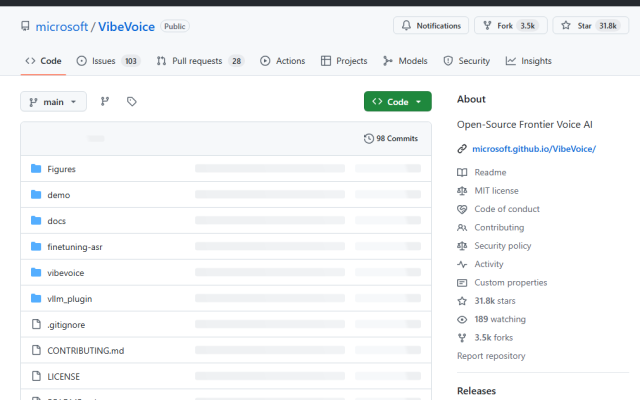
Task: Go to the Insights tab
Action: (528, 61)
